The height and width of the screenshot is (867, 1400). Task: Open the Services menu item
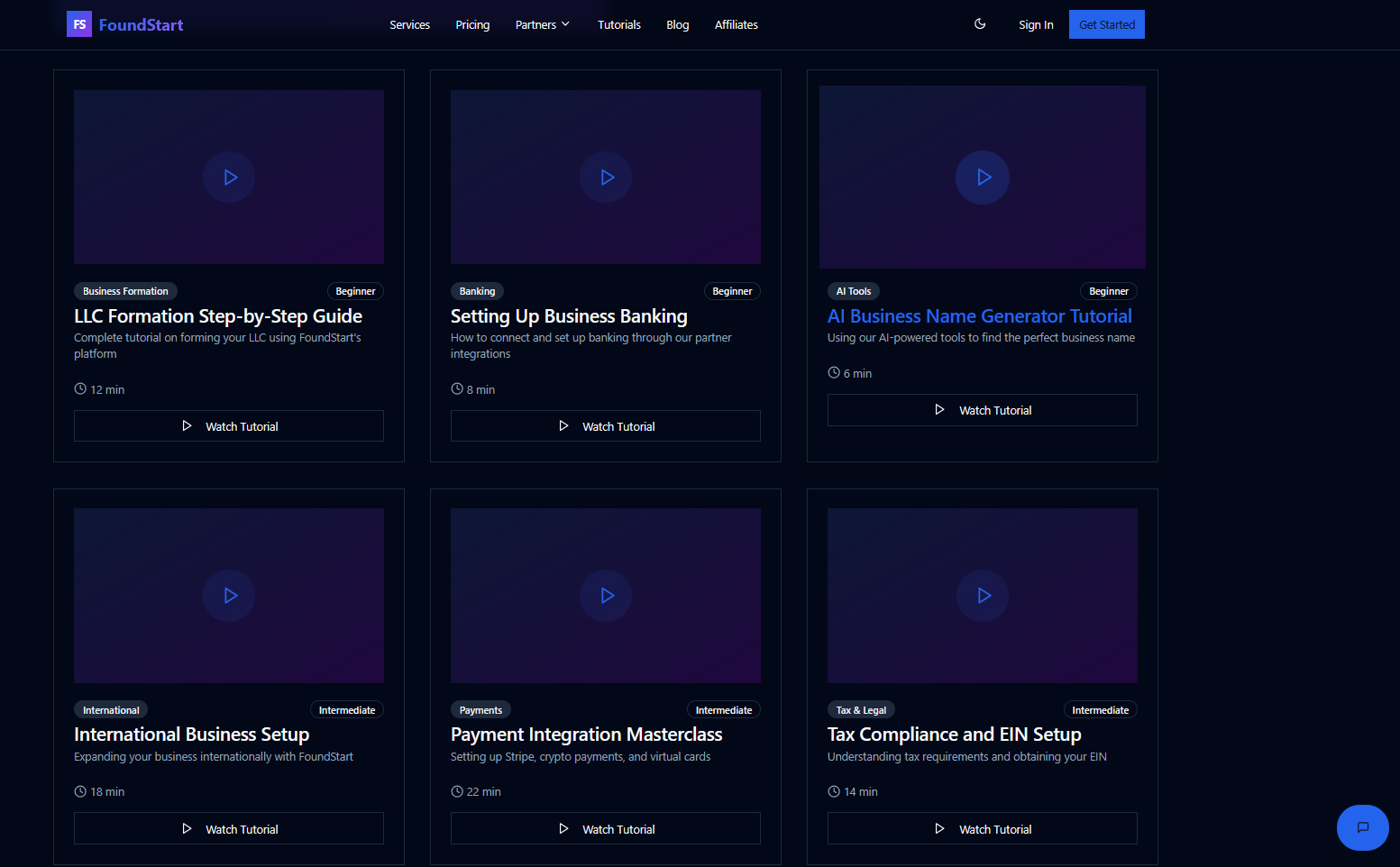point(409,24)
